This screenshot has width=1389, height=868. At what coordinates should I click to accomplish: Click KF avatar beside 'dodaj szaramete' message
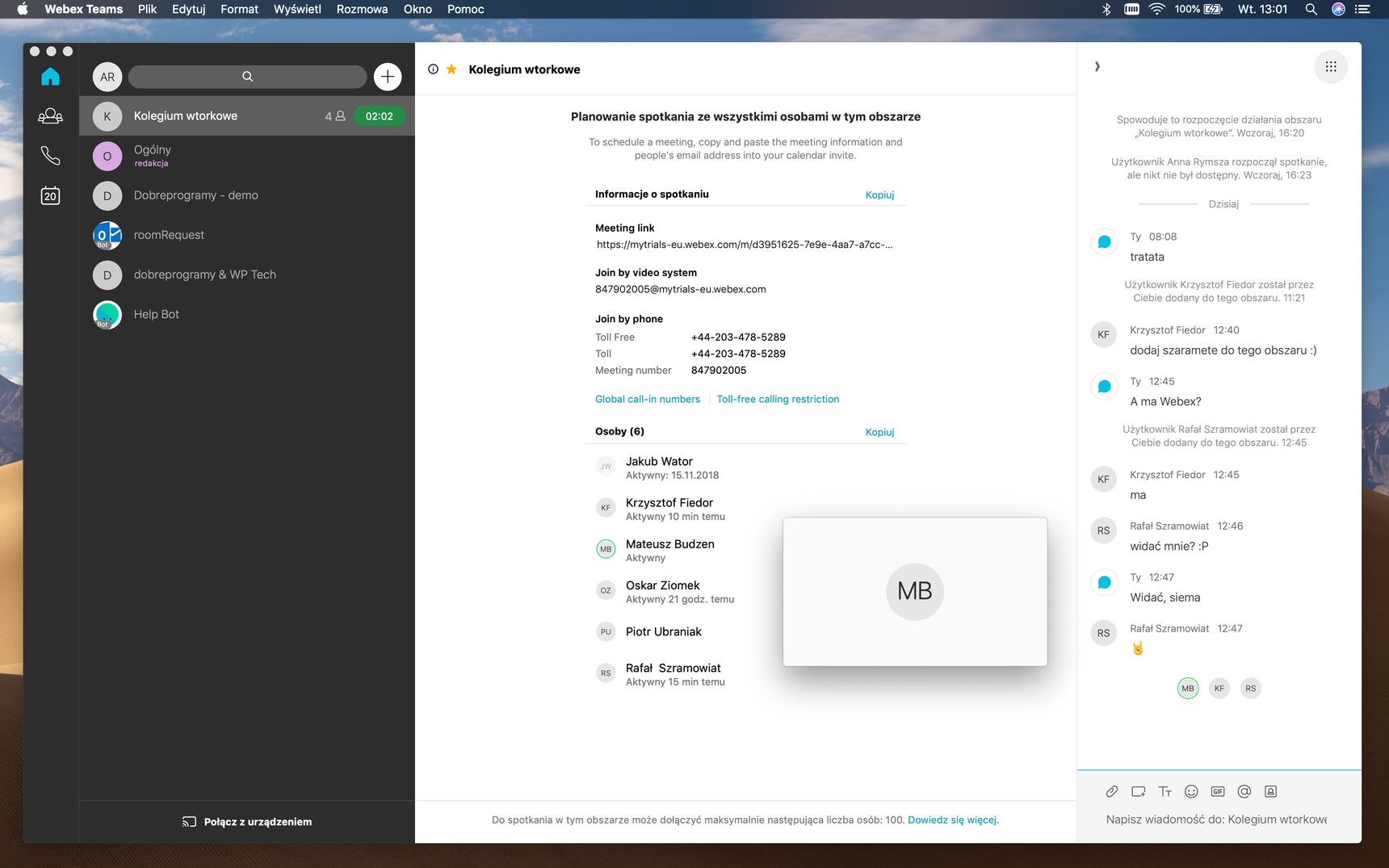tap(1103, 334)
